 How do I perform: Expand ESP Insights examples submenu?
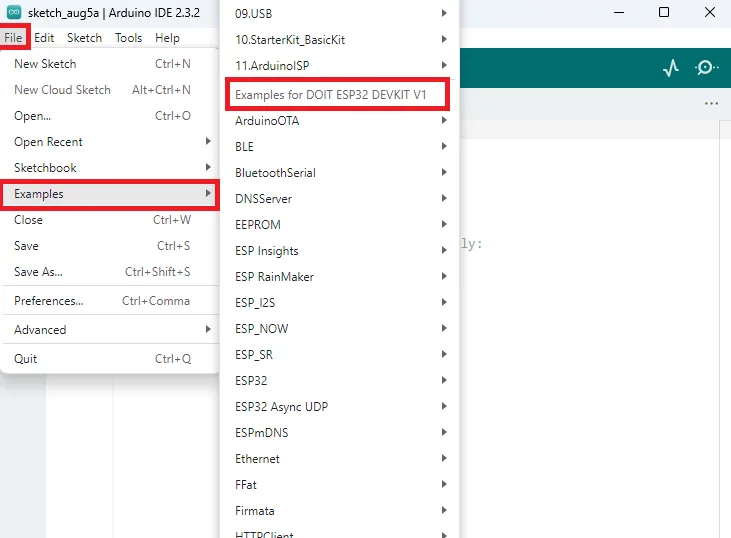340,251
